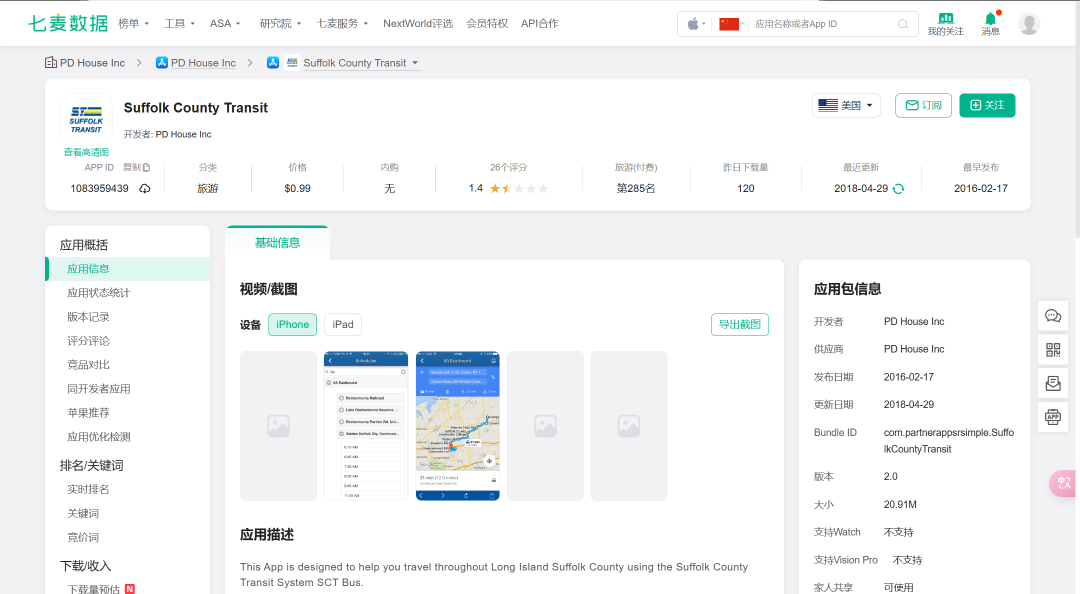Viewport: 1080px width, 594px height.
Task: Click the 七麦数据 logo
Action: pyautogui.click(x=68, y=23)
